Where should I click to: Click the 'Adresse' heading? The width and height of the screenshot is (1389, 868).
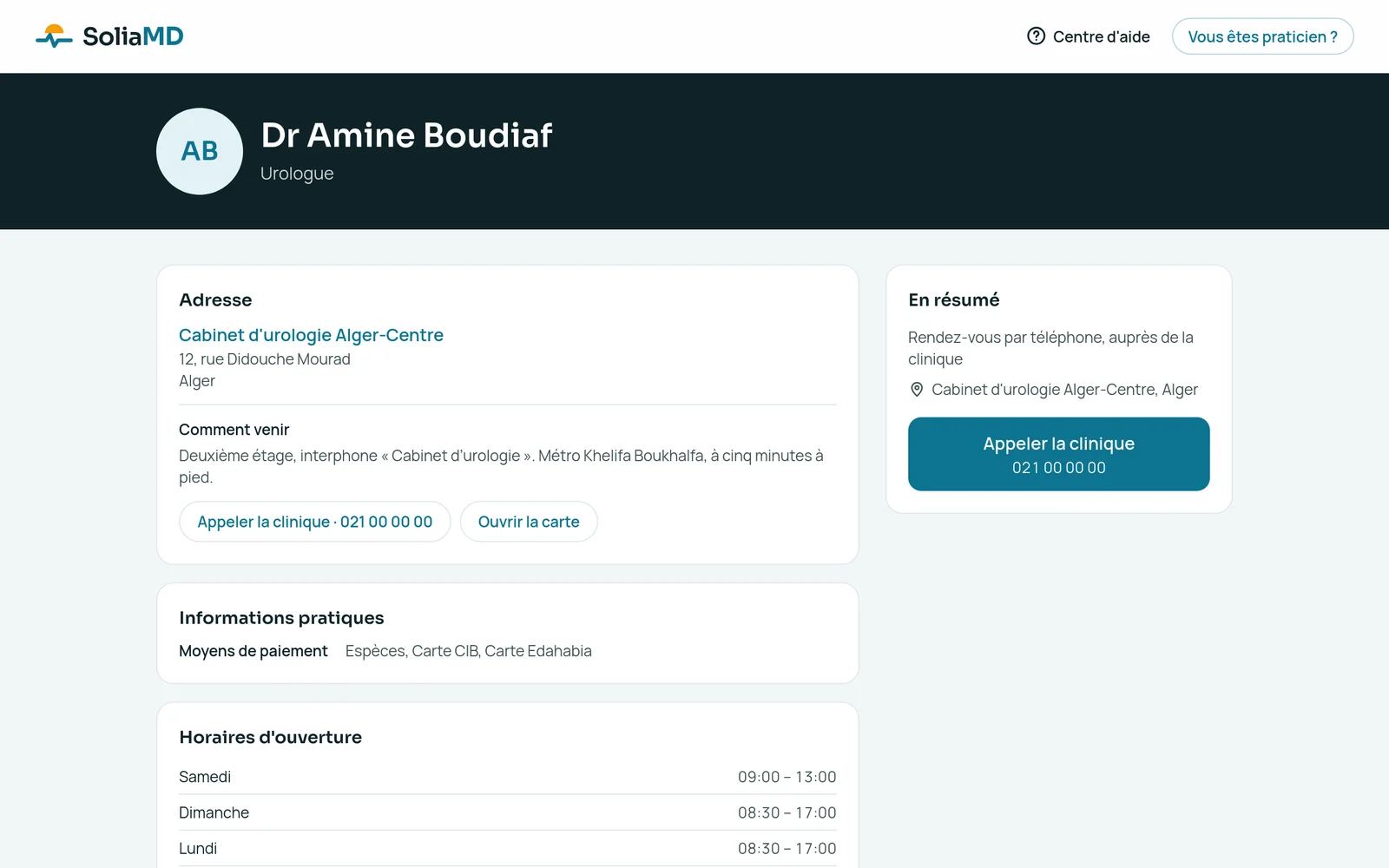tap(215, 300)
